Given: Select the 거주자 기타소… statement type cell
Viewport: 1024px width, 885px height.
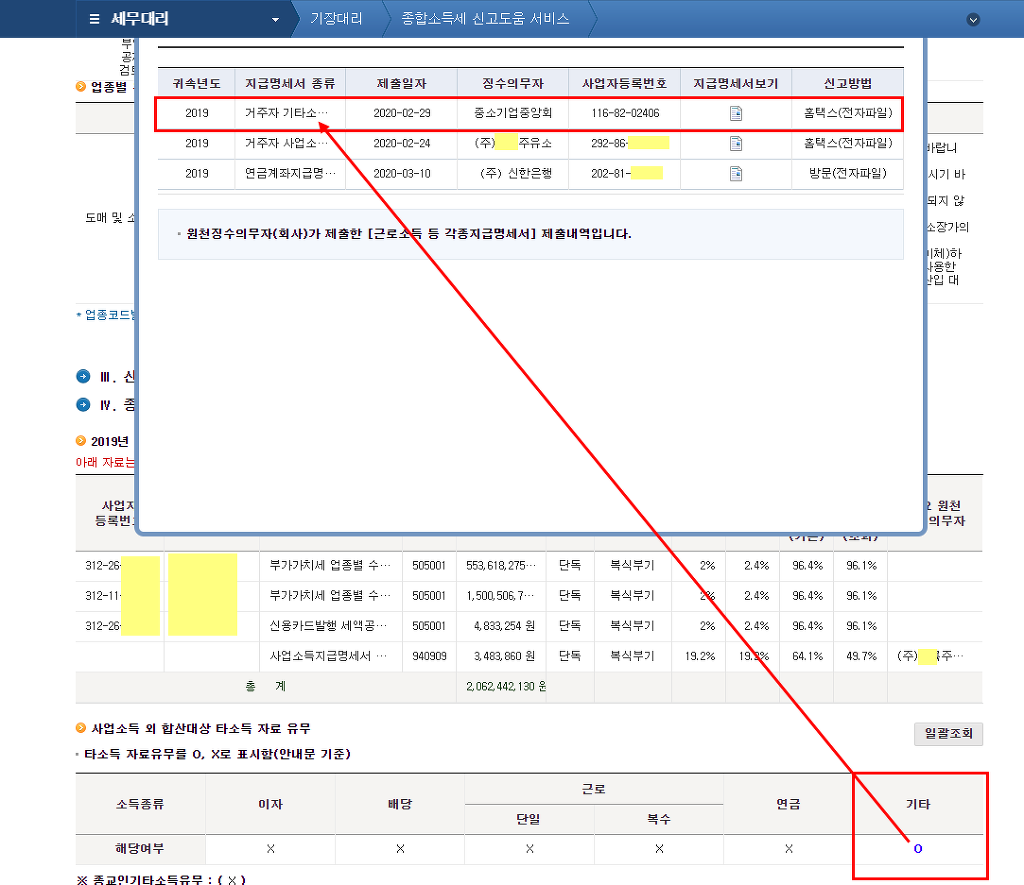Looking at the screenshot, I should [287, 113].
